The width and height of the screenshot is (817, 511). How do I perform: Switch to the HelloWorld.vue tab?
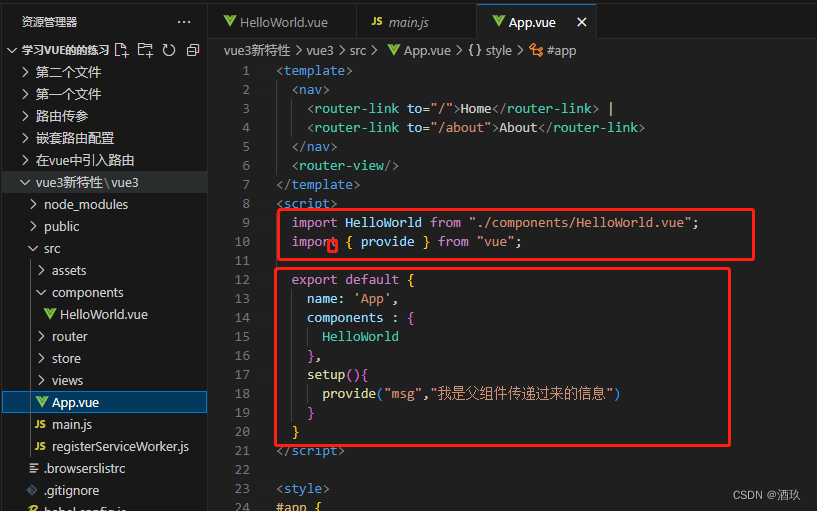tap(282, 22)
